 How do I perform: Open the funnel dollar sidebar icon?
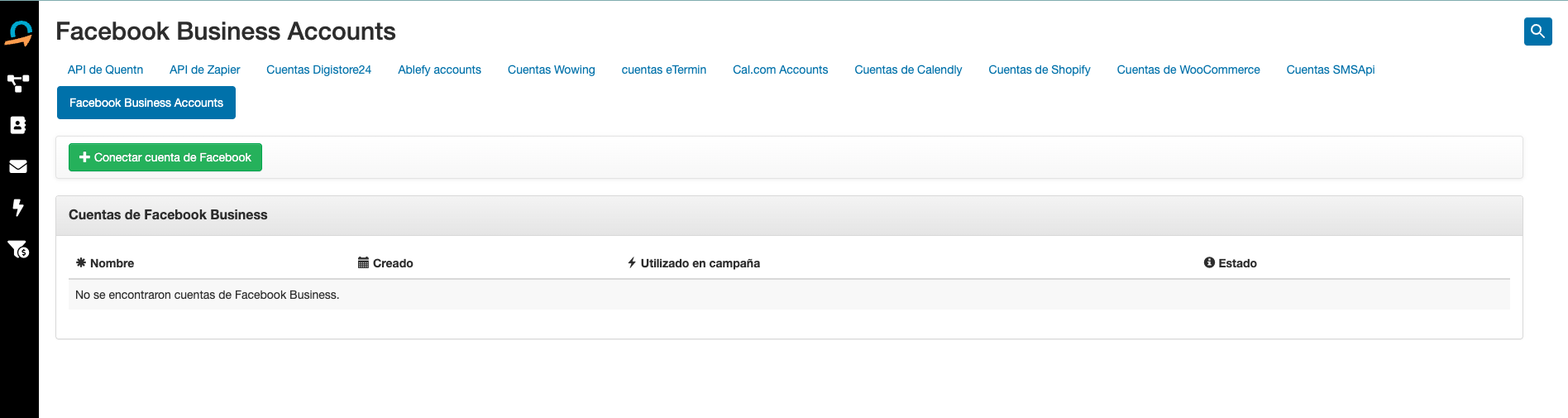(x=18, y=249)
